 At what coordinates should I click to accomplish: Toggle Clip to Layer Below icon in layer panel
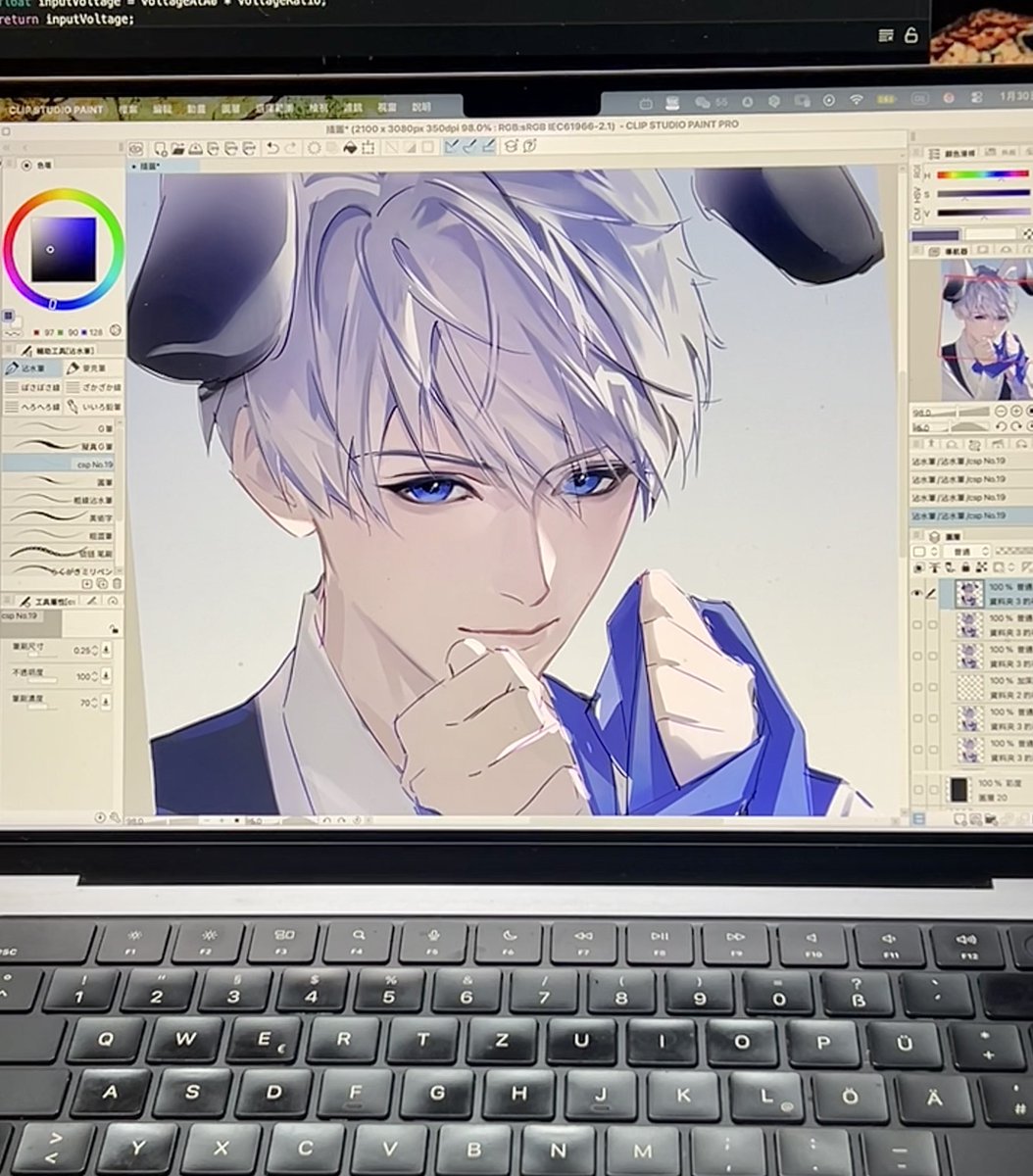tap(918, 567)
